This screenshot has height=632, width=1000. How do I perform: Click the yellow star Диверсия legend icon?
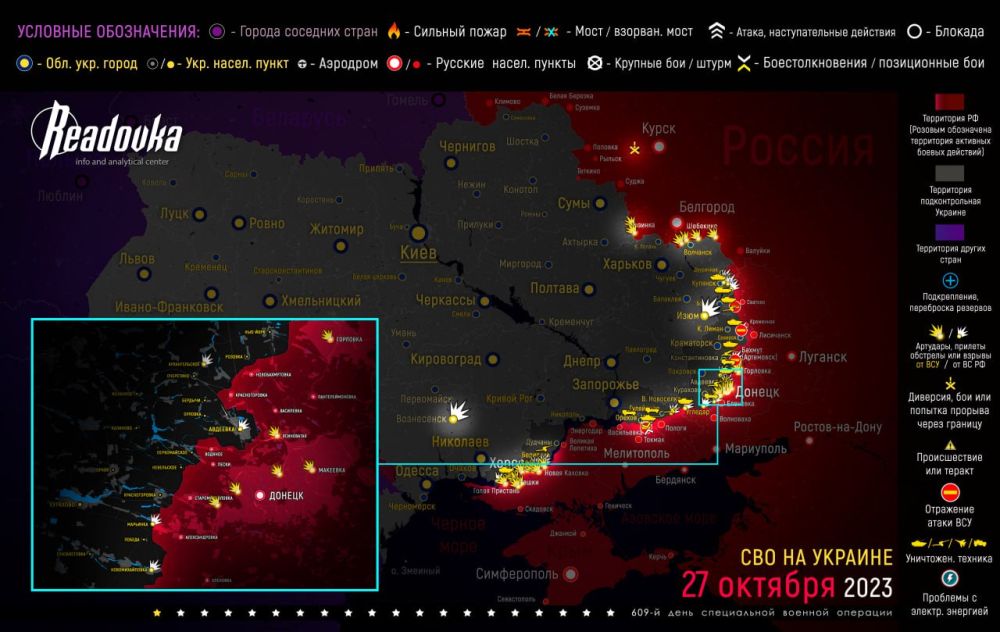coord(950,383)
